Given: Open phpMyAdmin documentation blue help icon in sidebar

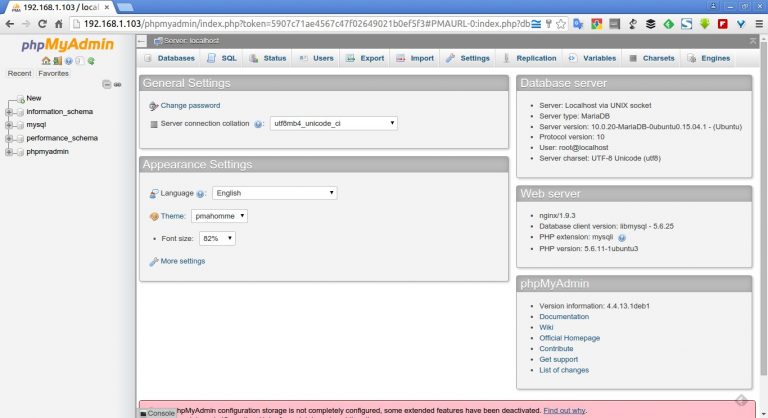Looking at the screenshot, I should coord(69,61).
